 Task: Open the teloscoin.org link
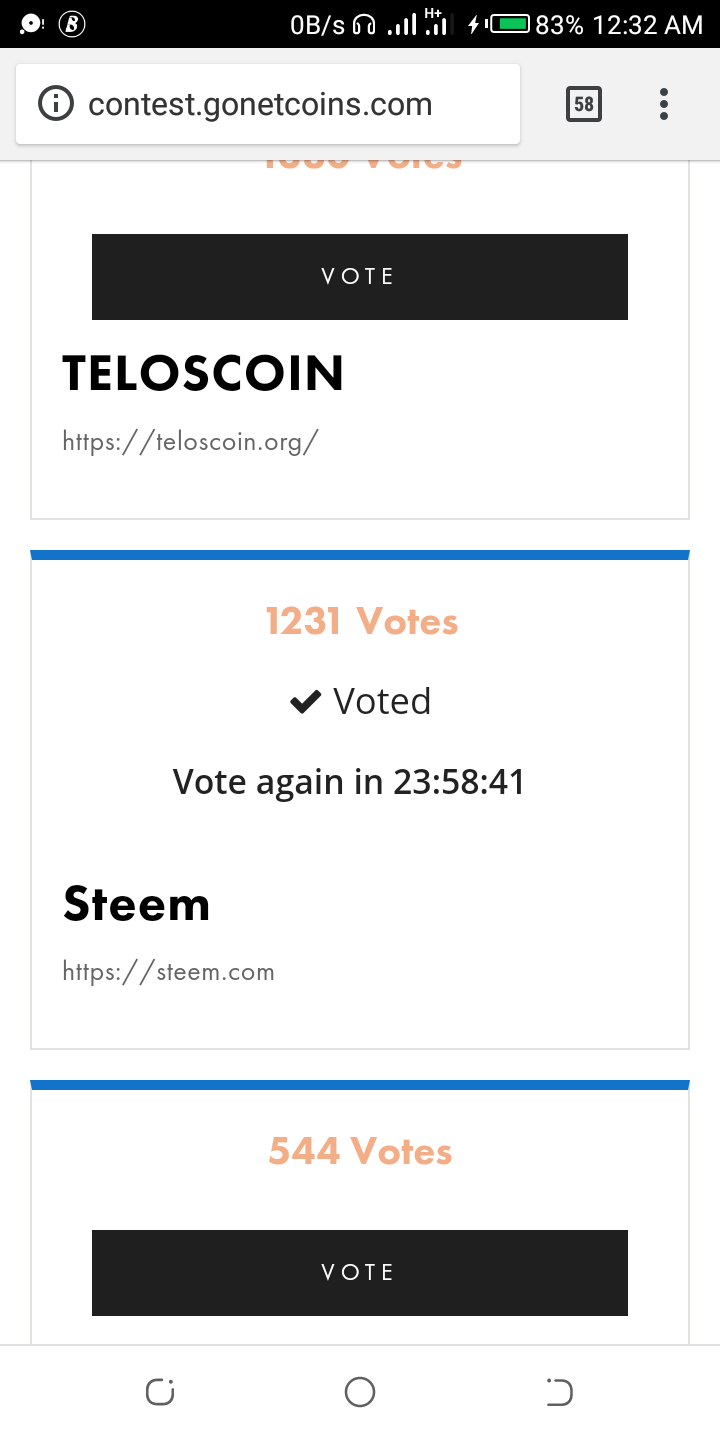[x=190, y=441]
